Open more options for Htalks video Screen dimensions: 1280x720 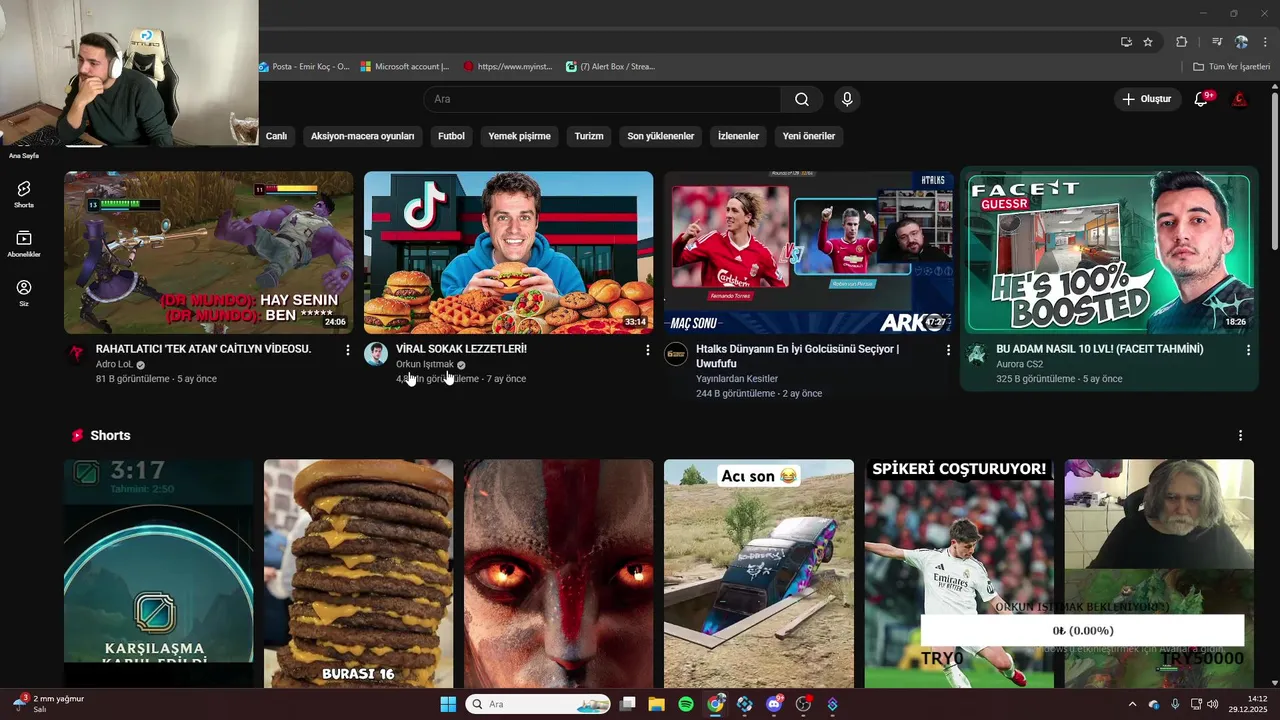coord(948,350)
